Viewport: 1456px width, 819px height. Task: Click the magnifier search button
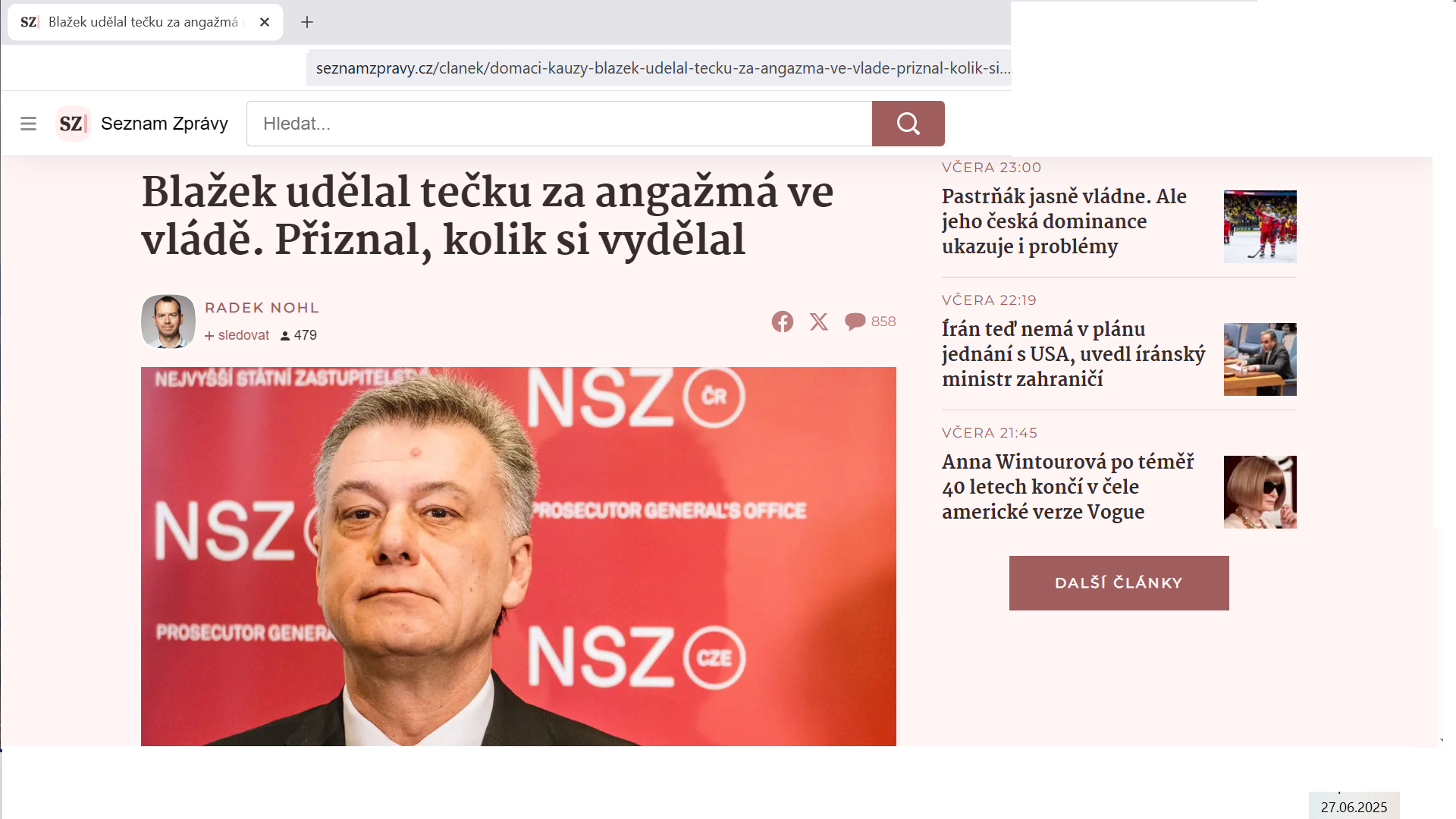[908, 124]
